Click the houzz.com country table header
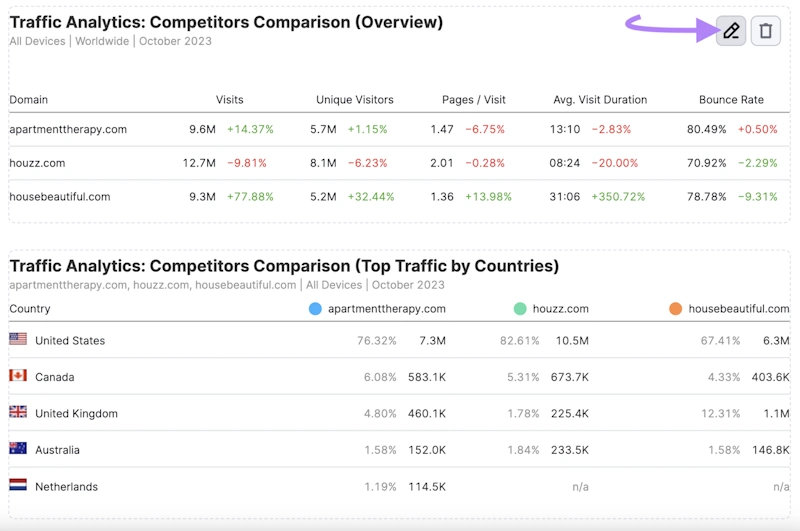The width and height of the screenshot is (800, 531). click(x=561, y=309)
